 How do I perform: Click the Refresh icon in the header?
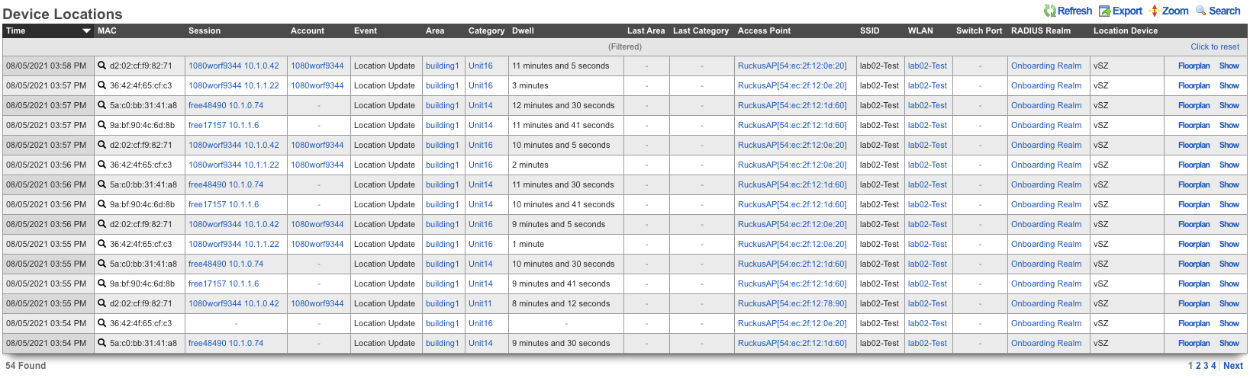point(1049,11)
